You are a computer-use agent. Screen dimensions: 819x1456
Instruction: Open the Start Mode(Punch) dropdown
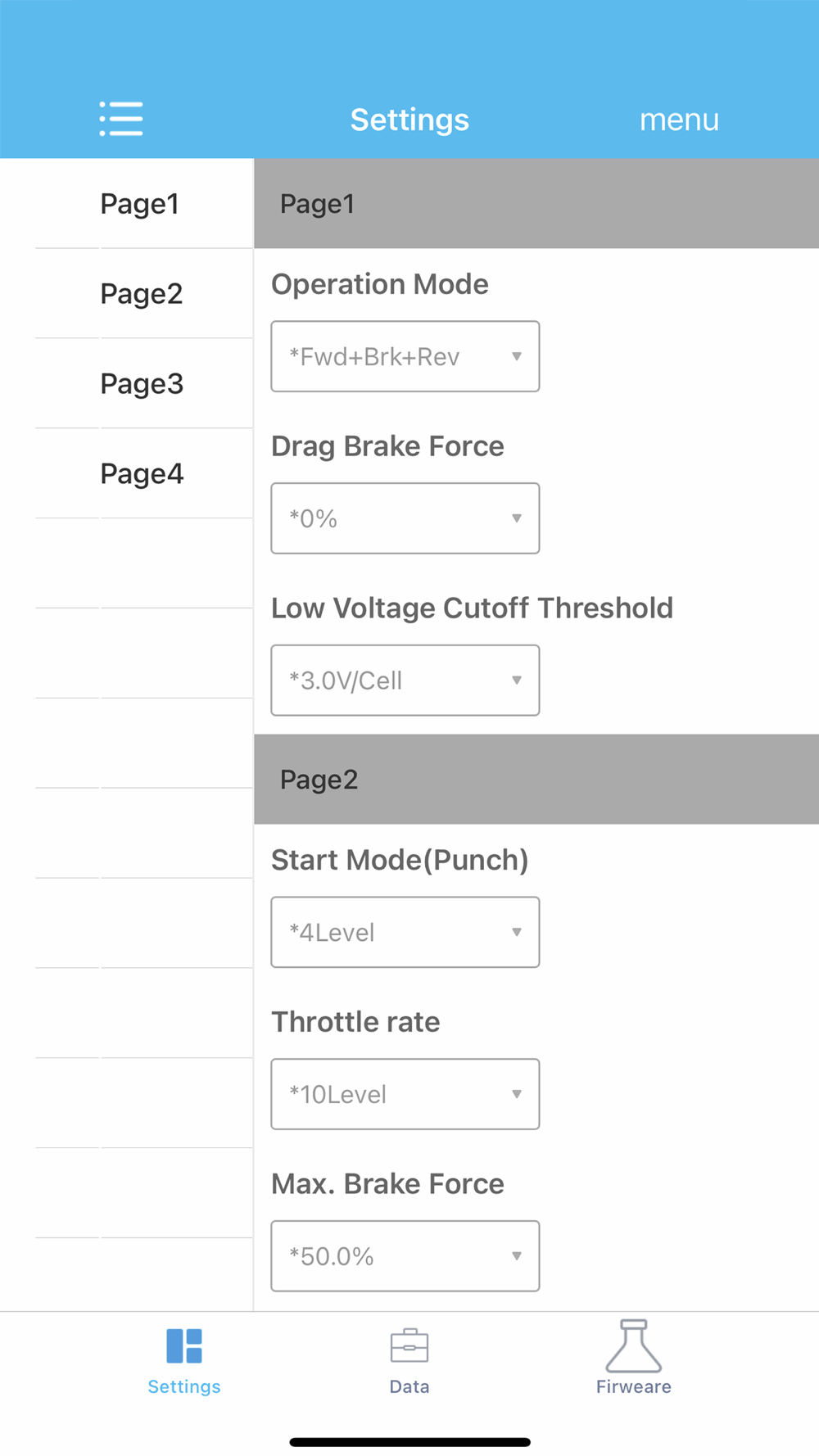(x=405, y=932)
